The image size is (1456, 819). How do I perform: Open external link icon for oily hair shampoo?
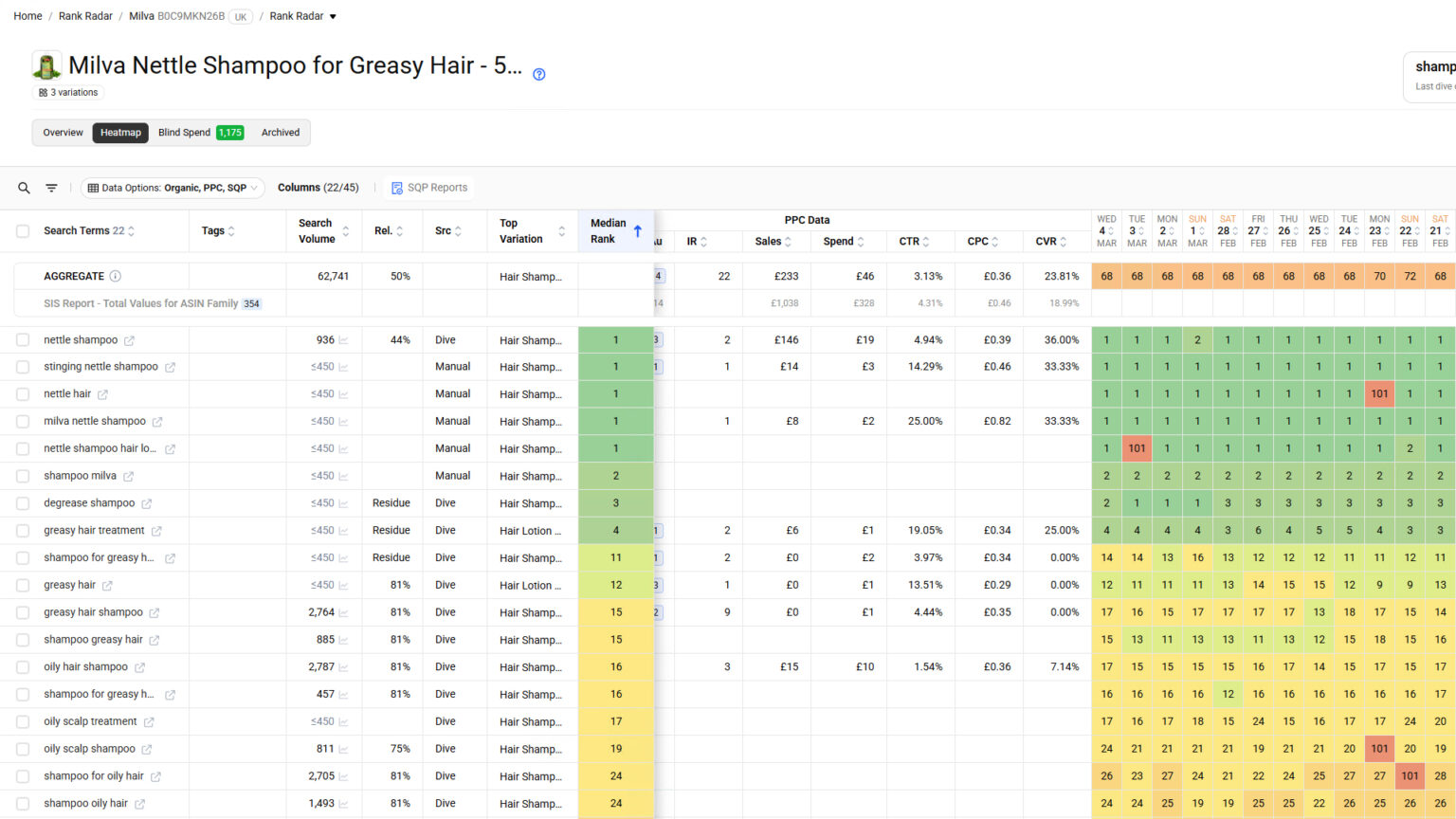(139, 667)
